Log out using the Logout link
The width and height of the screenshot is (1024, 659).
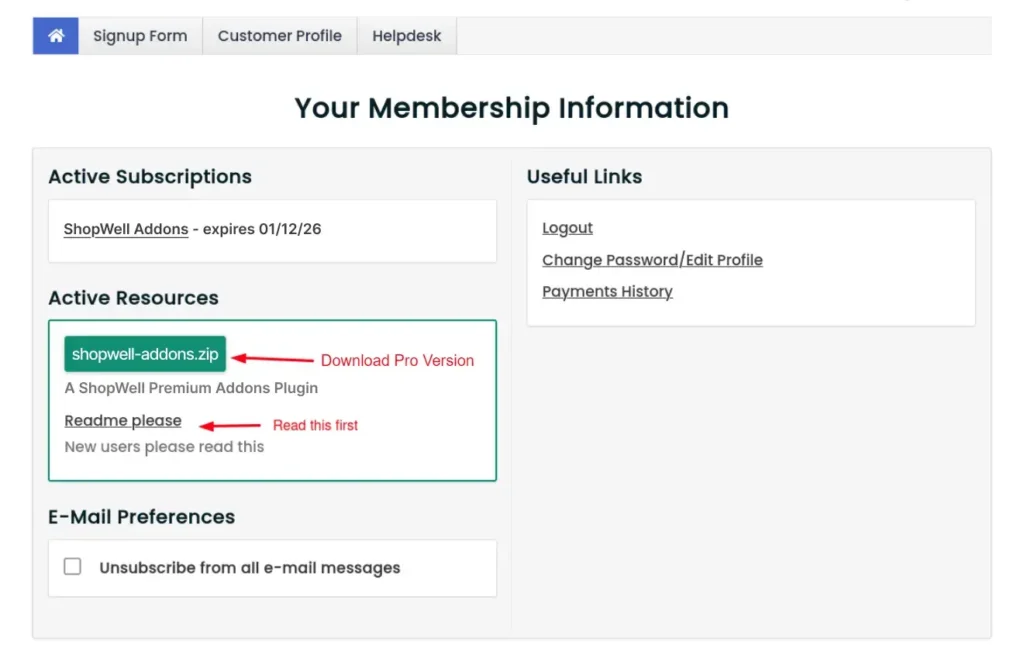pyautogui.click(x=567, y=228)
